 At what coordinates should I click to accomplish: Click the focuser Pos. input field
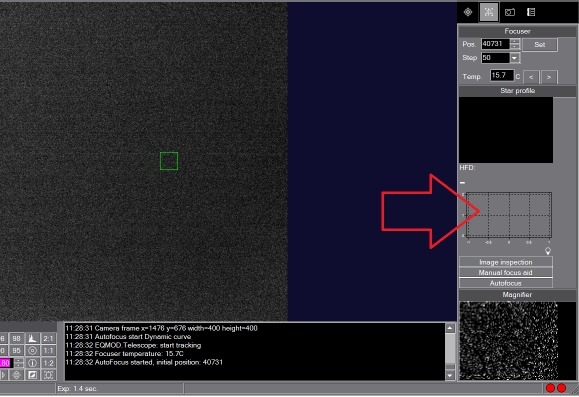click(495, 44)
